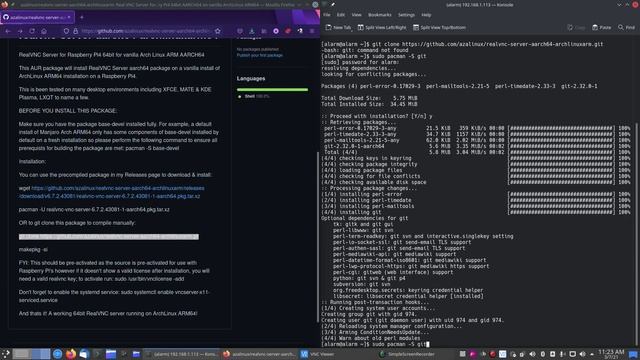Screen dimensions: 640x360
Task: Open Konsole Bookmarks menu
Action: [x=380, y=15]
